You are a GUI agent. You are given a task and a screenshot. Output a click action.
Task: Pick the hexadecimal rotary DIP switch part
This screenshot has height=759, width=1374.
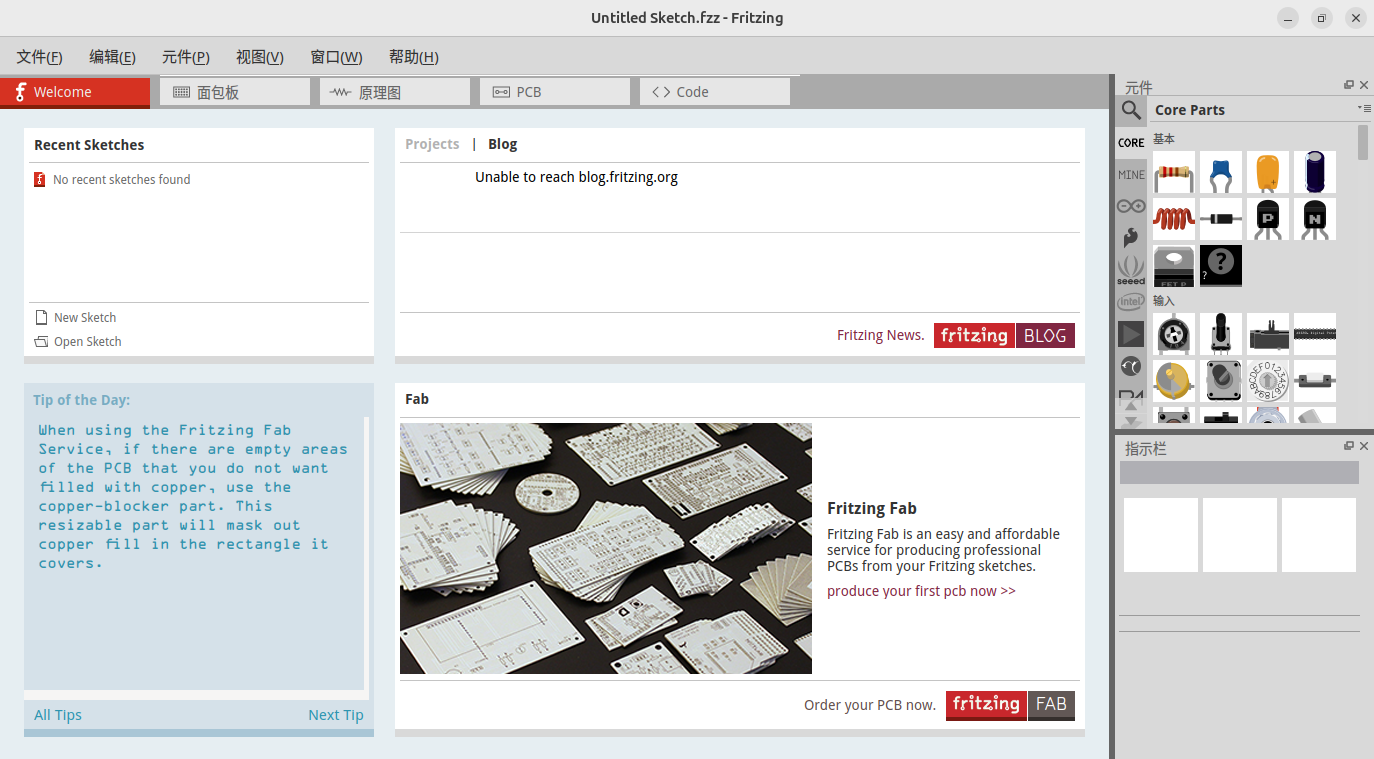click(1268, 381)
